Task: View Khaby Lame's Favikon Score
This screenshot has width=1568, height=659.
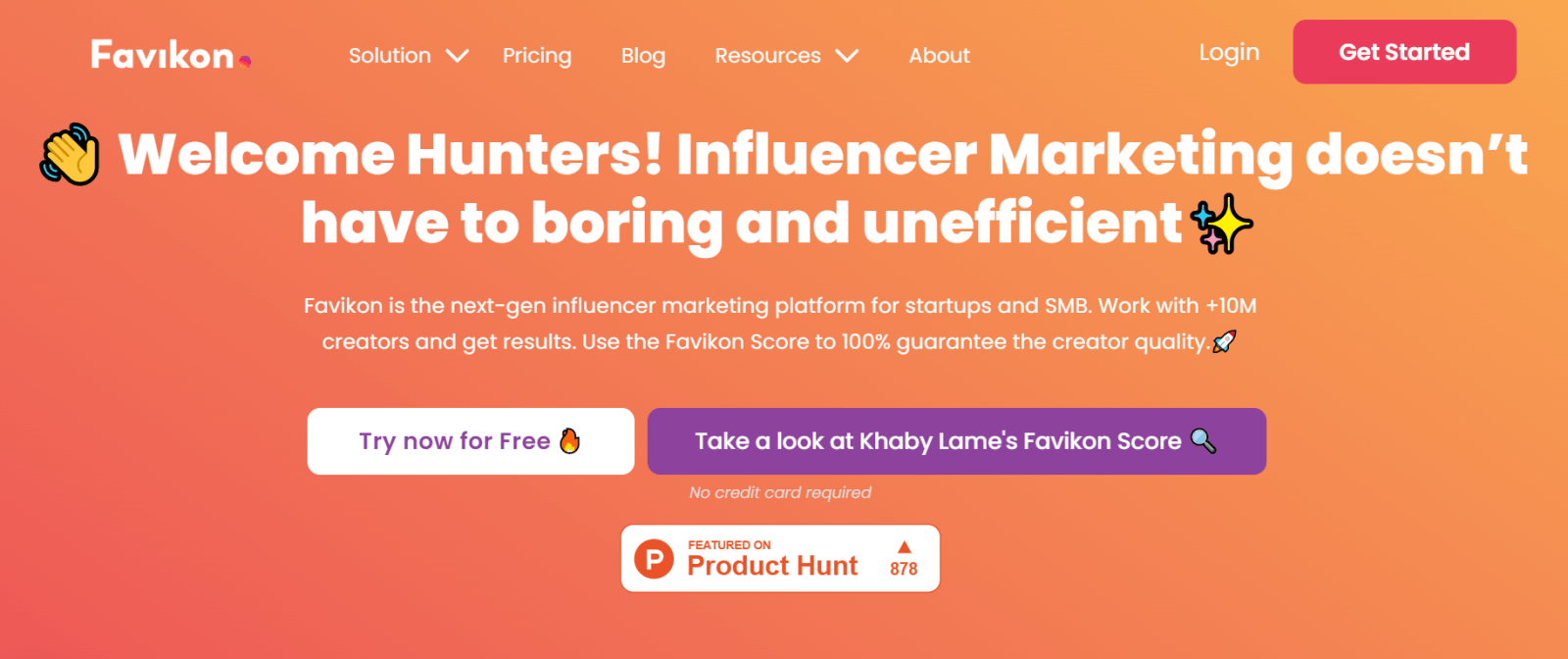Action: pyautogui.click(x=938, y=441)
